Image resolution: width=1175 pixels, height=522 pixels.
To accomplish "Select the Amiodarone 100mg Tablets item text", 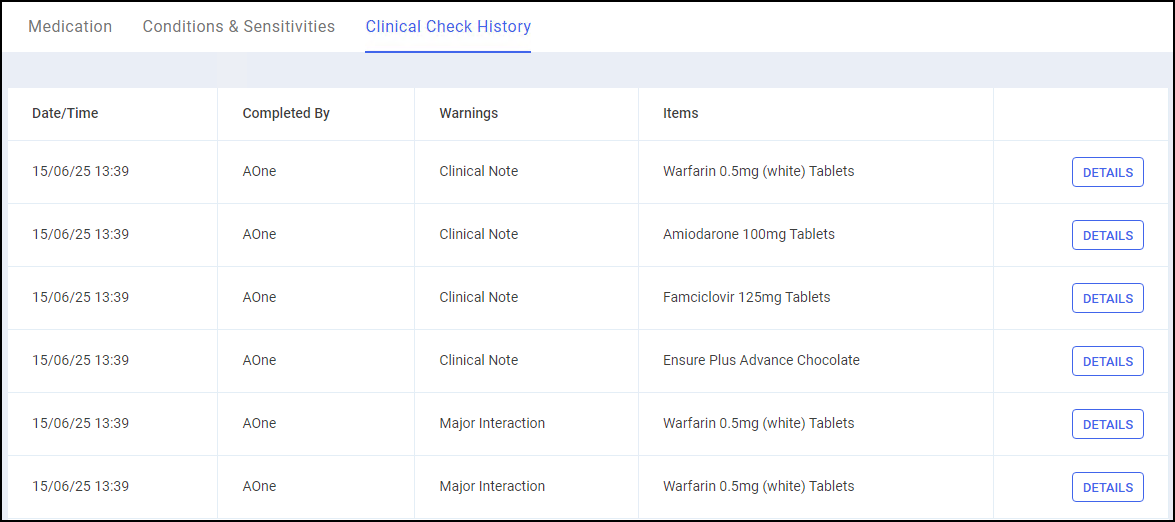I will (x=748, y=234).
